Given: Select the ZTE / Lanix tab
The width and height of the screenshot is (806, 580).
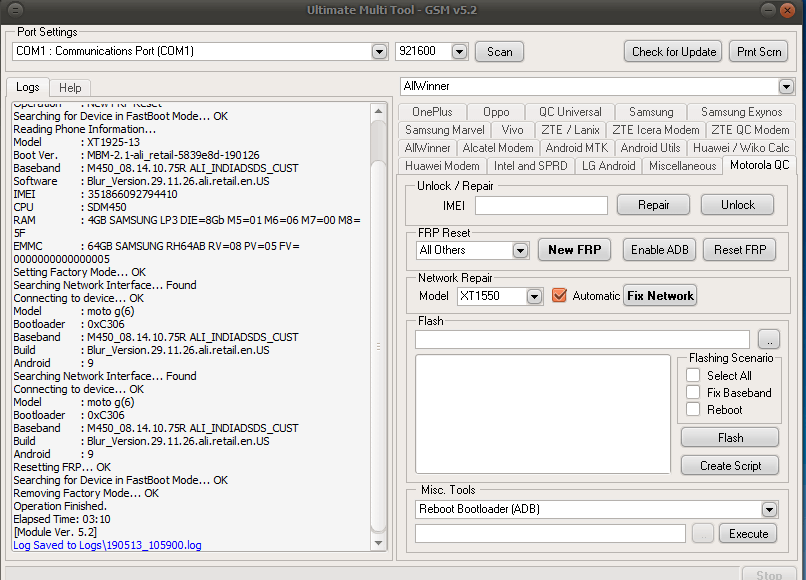Looking at the screenshot, I should (571, 130).
